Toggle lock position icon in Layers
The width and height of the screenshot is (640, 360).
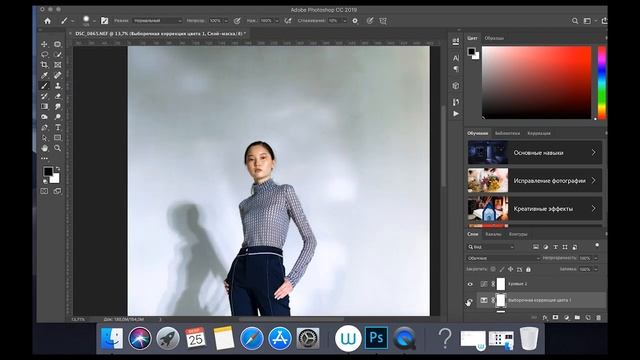[510, 269]
